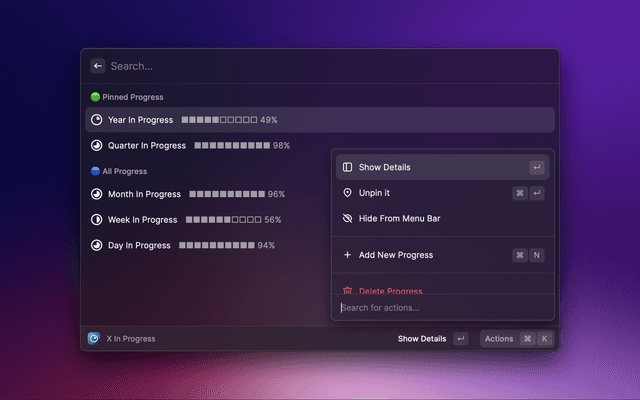Image resolution: width=640 pixels, height=400 pixels.
Task: Click the X In Progress extension icon
Action: [94, 338]
